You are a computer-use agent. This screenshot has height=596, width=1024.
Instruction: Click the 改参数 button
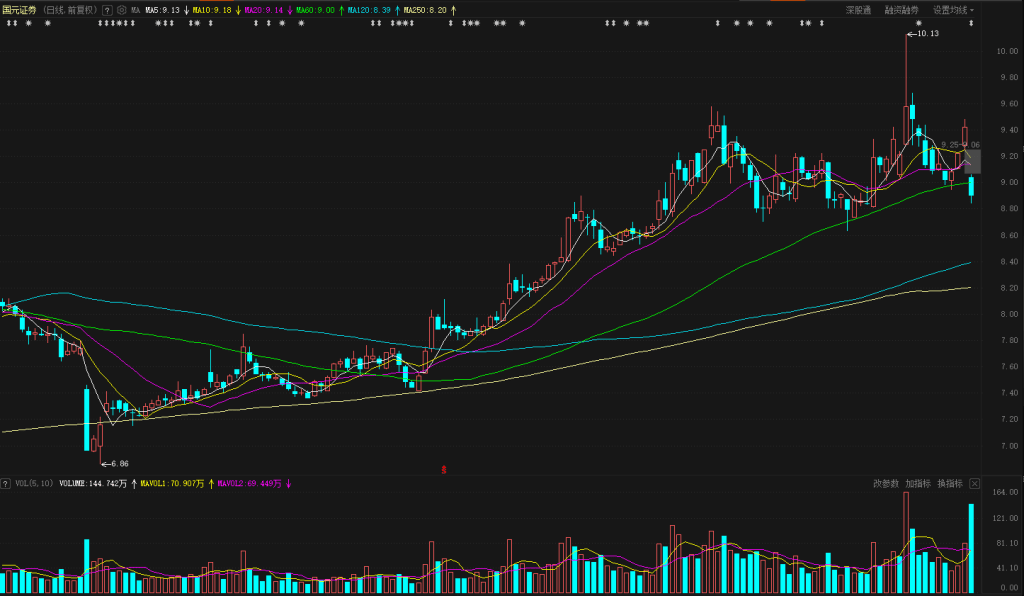(x=886, y=483)
